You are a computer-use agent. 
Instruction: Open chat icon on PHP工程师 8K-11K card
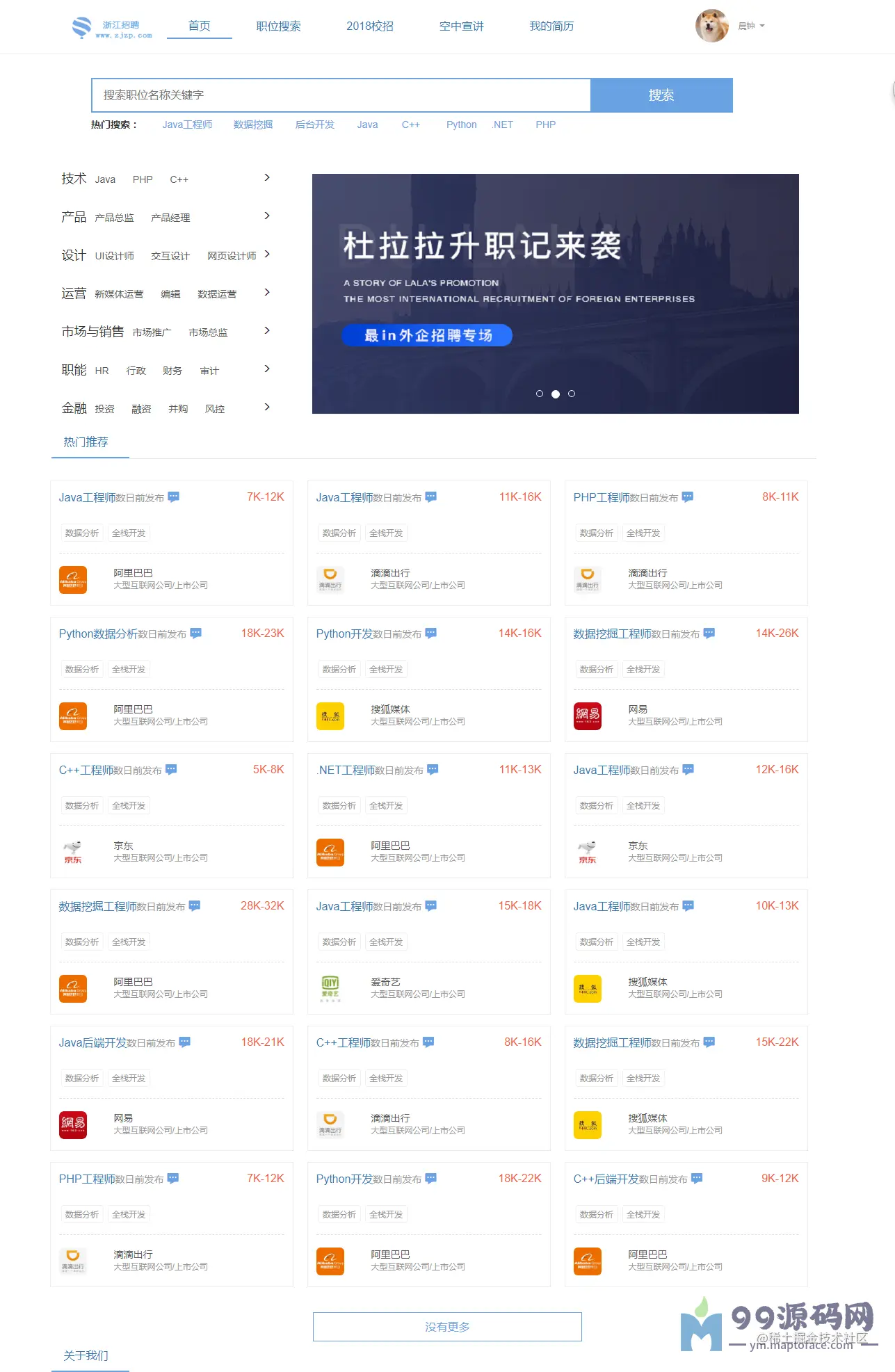click(688, 497)
